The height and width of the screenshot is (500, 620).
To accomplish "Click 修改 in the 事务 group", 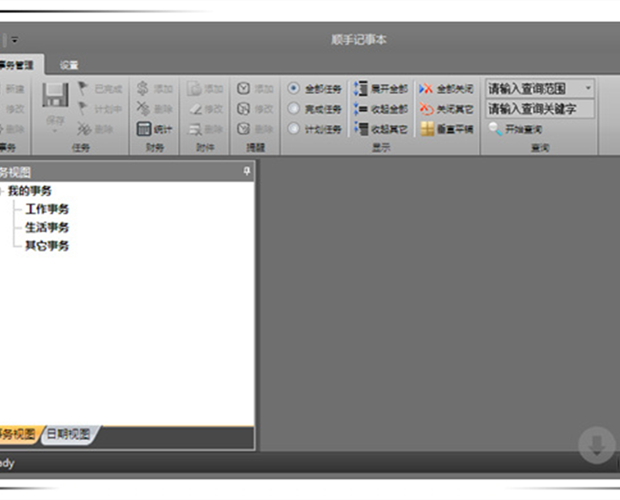I will coord(15,109).
